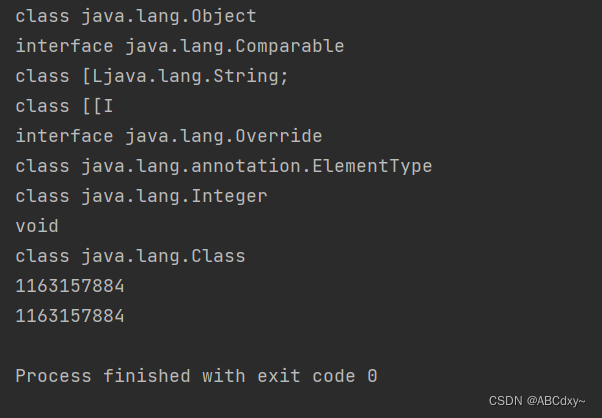Select the 'class java.lang.Class' line
Image resolution: width=602 pixels, height=418 pixels.
click(x=131, y=256)
